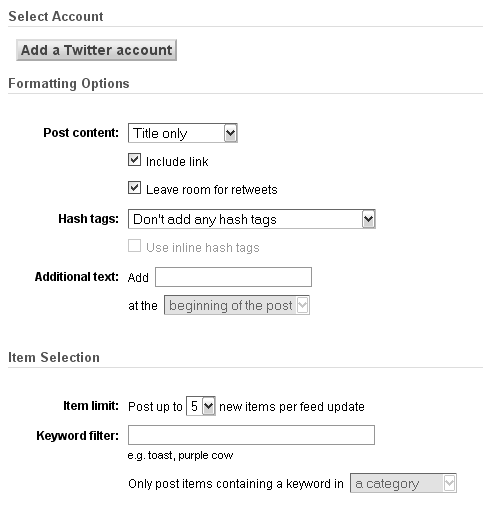Click into the Keyword filter text box

(x=251, y=435)
